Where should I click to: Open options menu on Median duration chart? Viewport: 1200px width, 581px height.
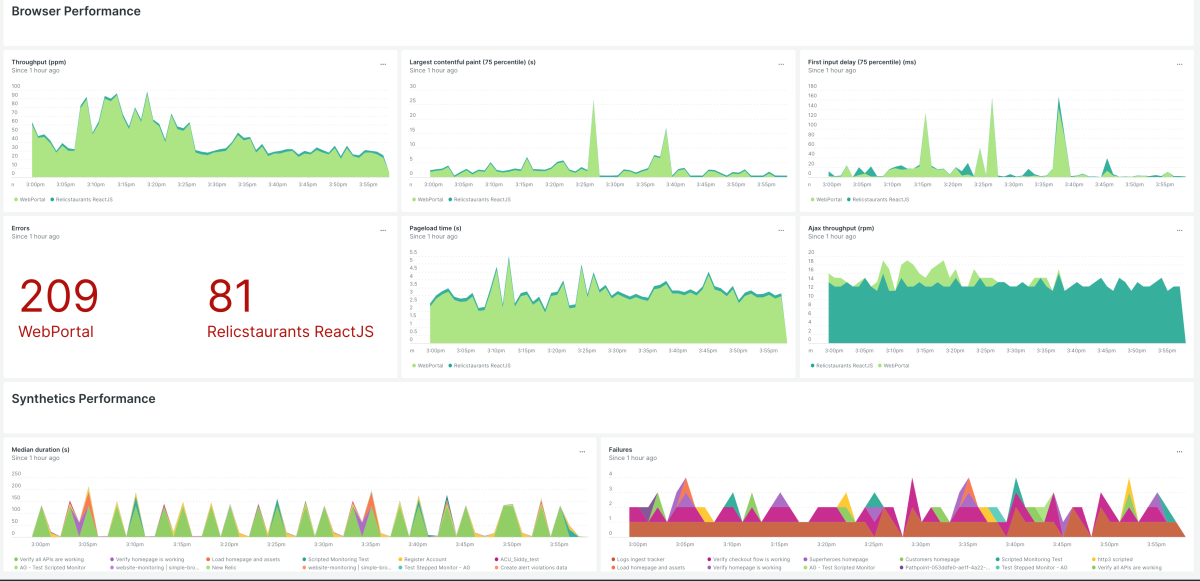tap(583, 451)
